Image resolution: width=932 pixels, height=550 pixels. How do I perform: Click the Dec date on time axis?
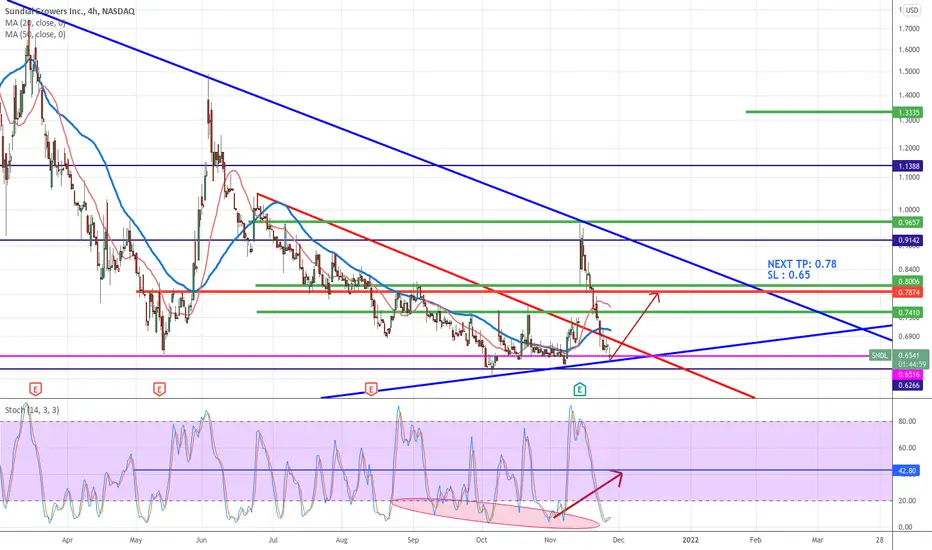pyautogui.click(x=618, y=540)
